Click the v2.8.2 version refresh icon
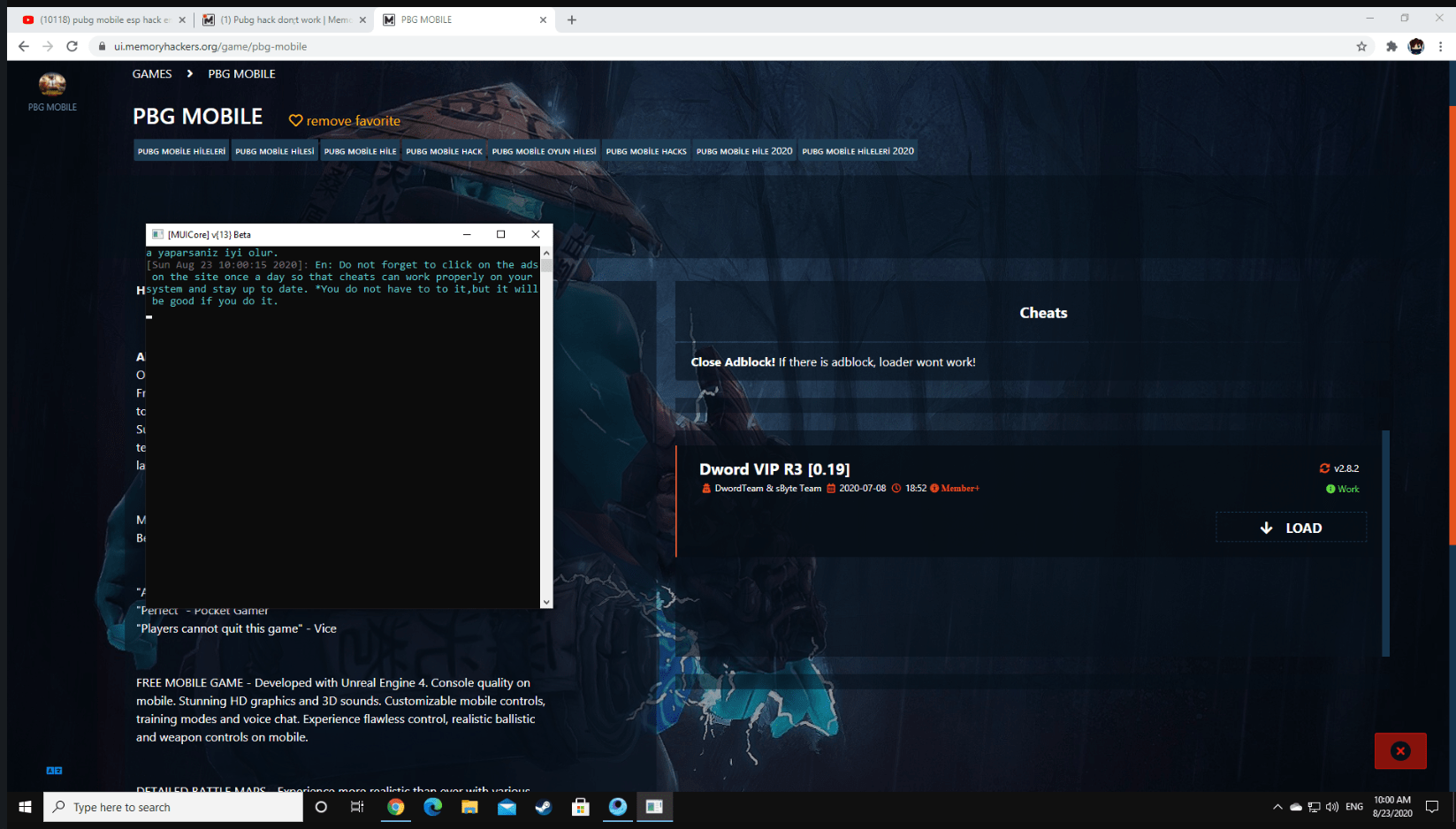The image size is (1456, 829). (1324, 468)
